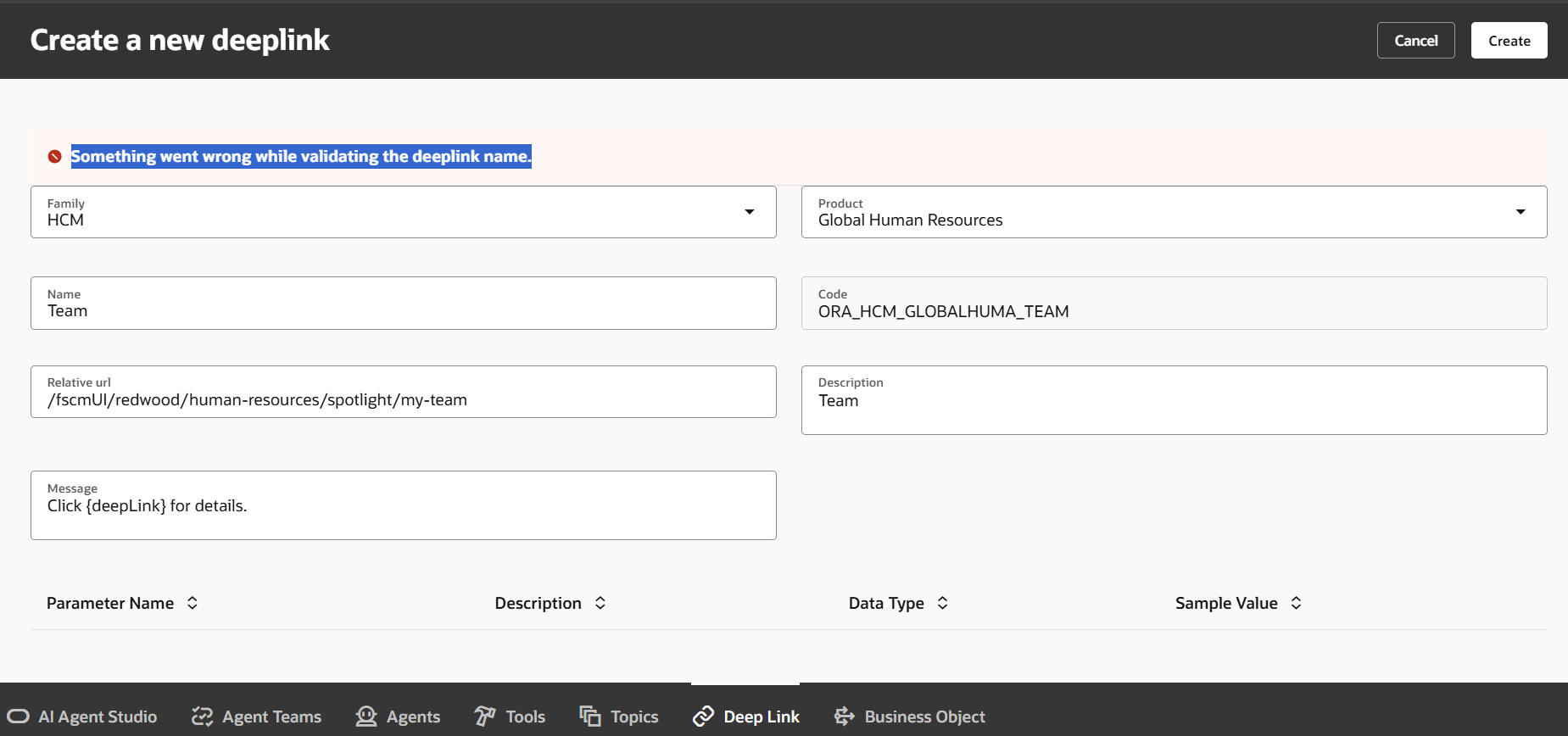This screenshot has height=736, width=1568.
Task: Click the Deep Link chain icon
Action: pos(703,716)
